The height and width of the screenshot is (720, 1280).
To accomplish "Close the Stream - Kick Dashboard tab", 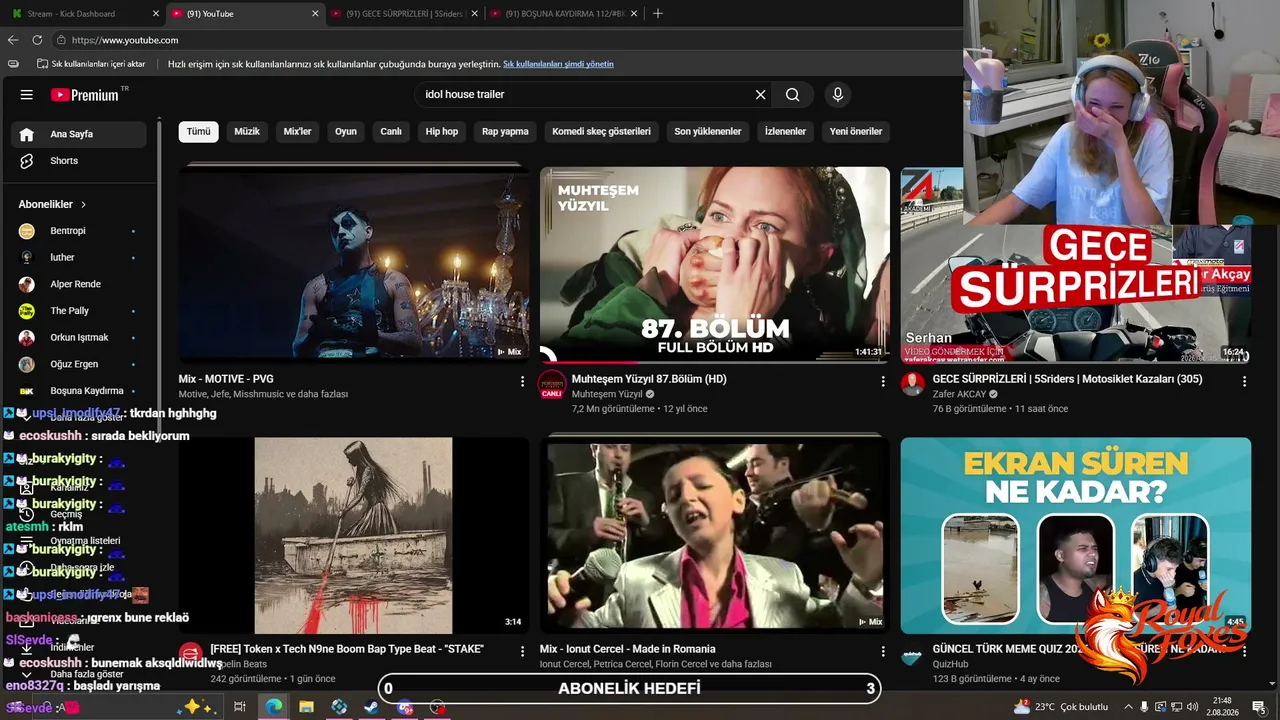I will coord(156,14).
